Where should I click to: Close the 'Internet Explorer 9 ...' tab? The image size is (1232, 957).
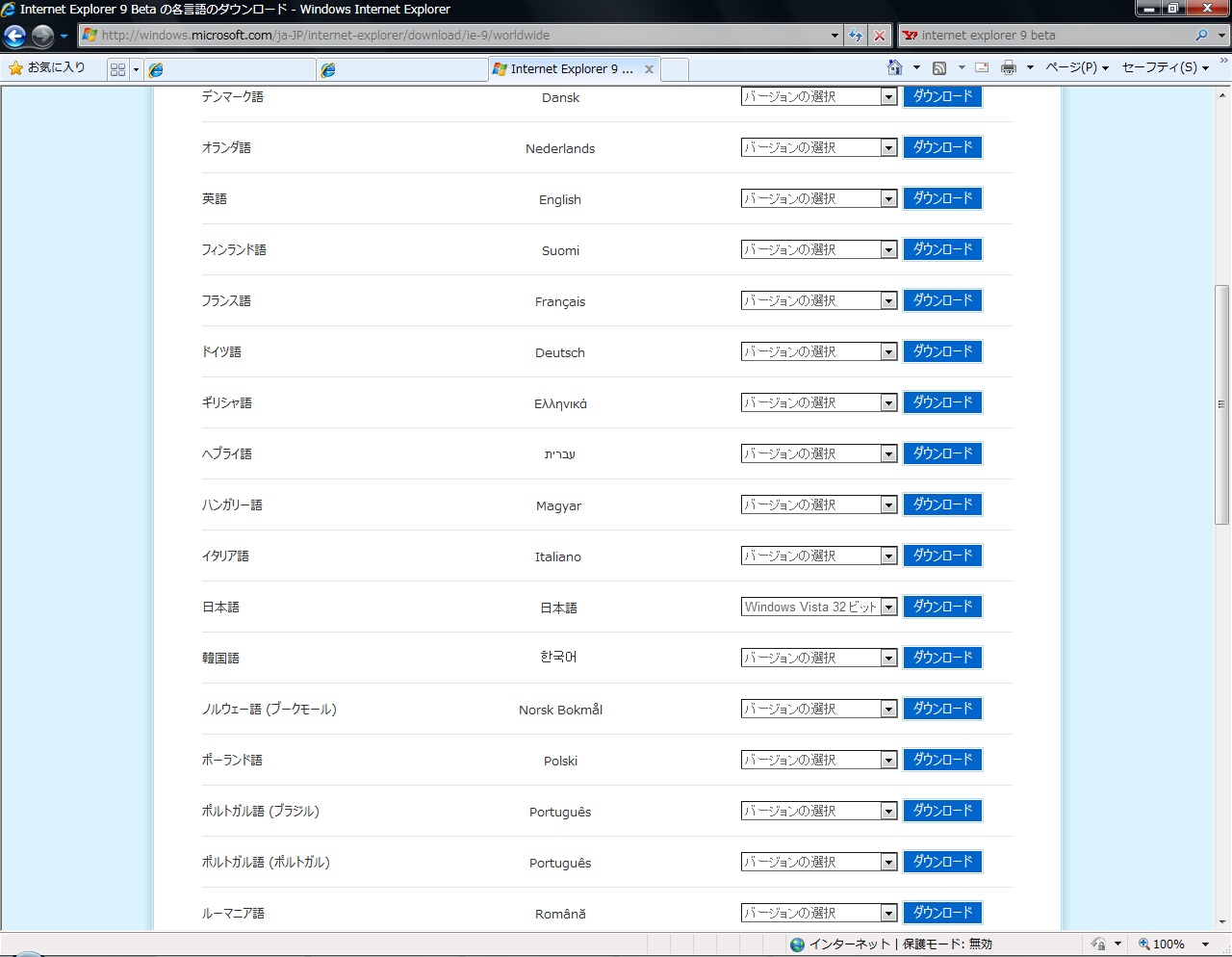click(x=649, y=69)
